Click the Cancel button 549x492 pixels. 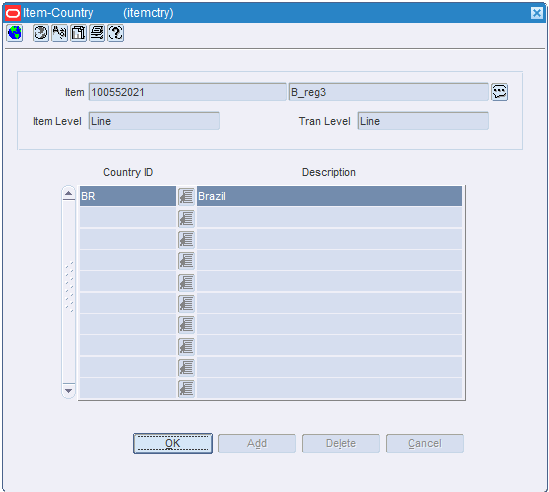[x=425, y=443]
